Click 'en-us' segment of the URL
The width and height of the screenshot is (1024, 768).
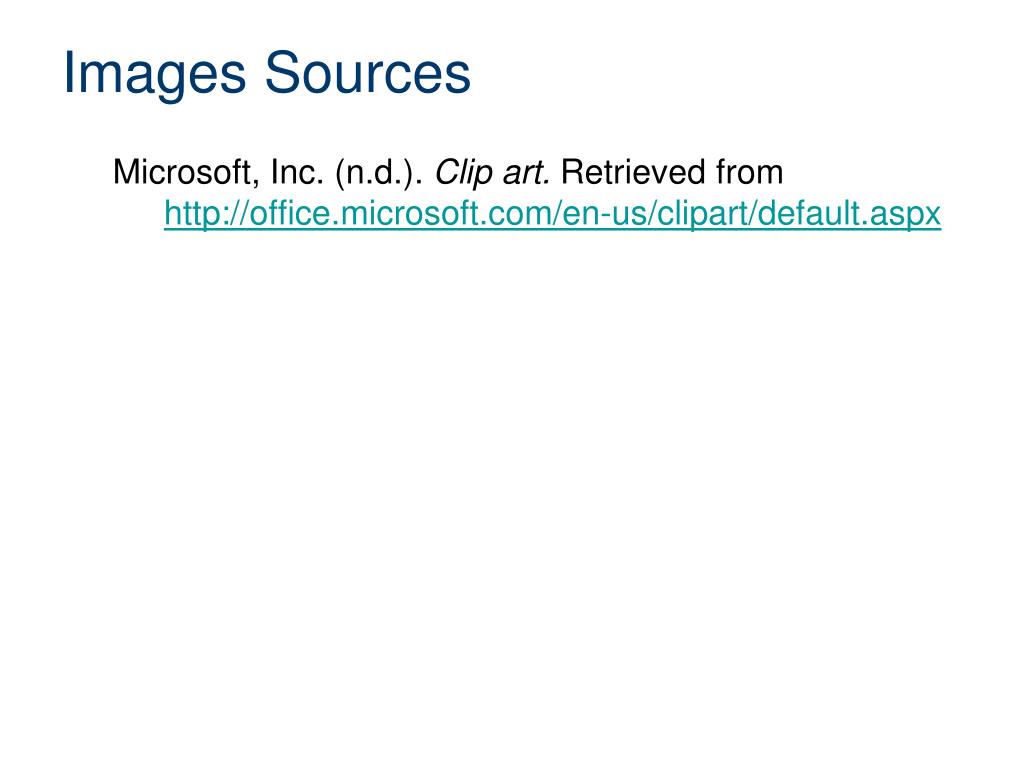(x=603, y=214)
